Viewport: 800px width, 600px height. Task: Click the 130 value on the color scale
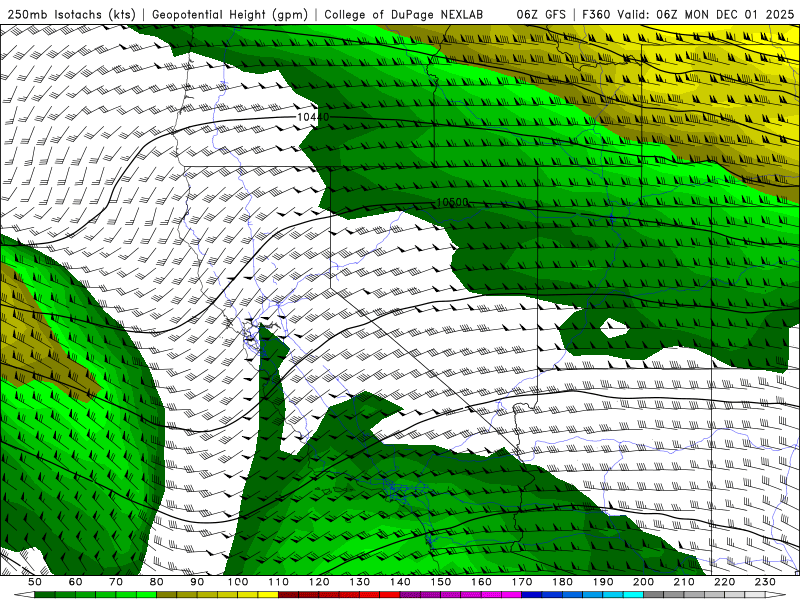coord(360,582)
